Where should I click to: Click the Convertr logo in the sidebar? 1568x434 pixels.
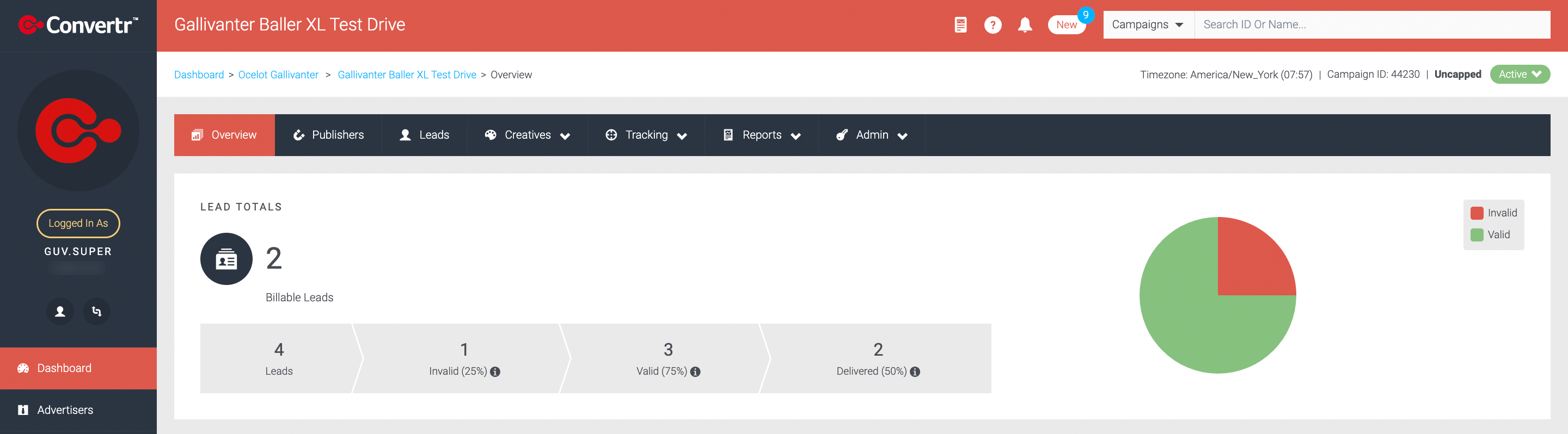pos(78,25)
